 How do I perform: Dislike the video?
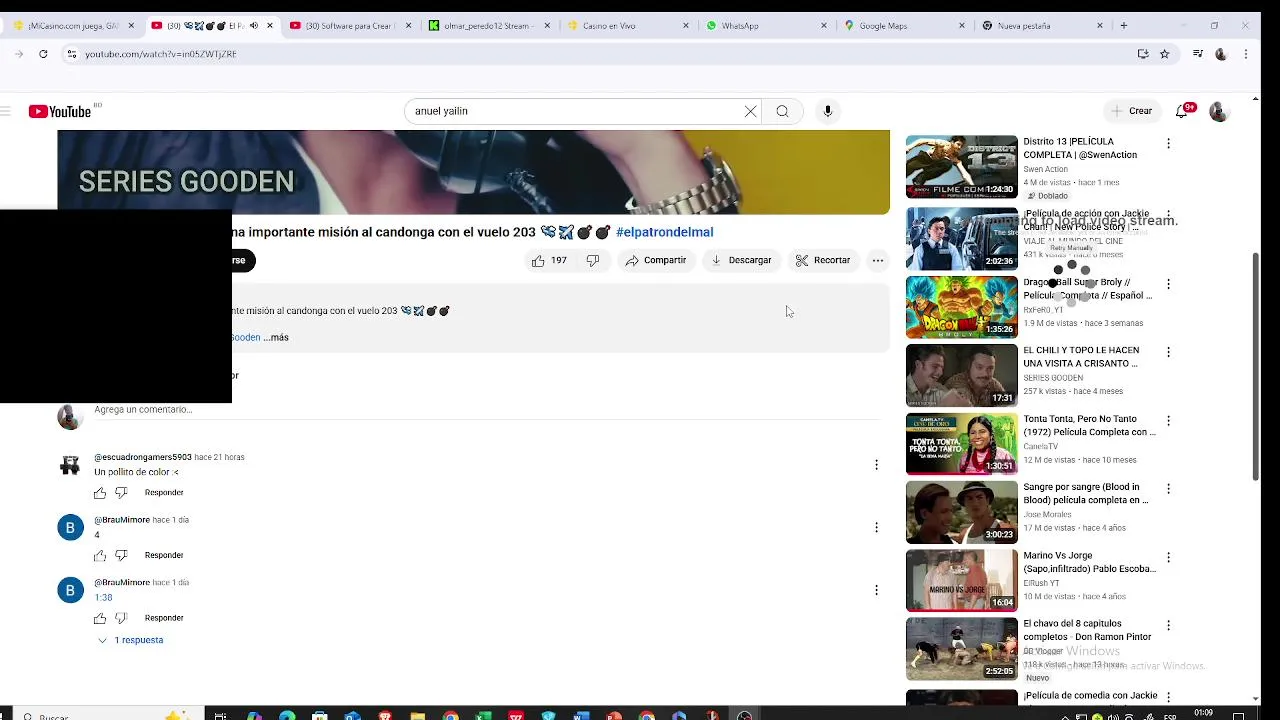[x=592, y=260]
